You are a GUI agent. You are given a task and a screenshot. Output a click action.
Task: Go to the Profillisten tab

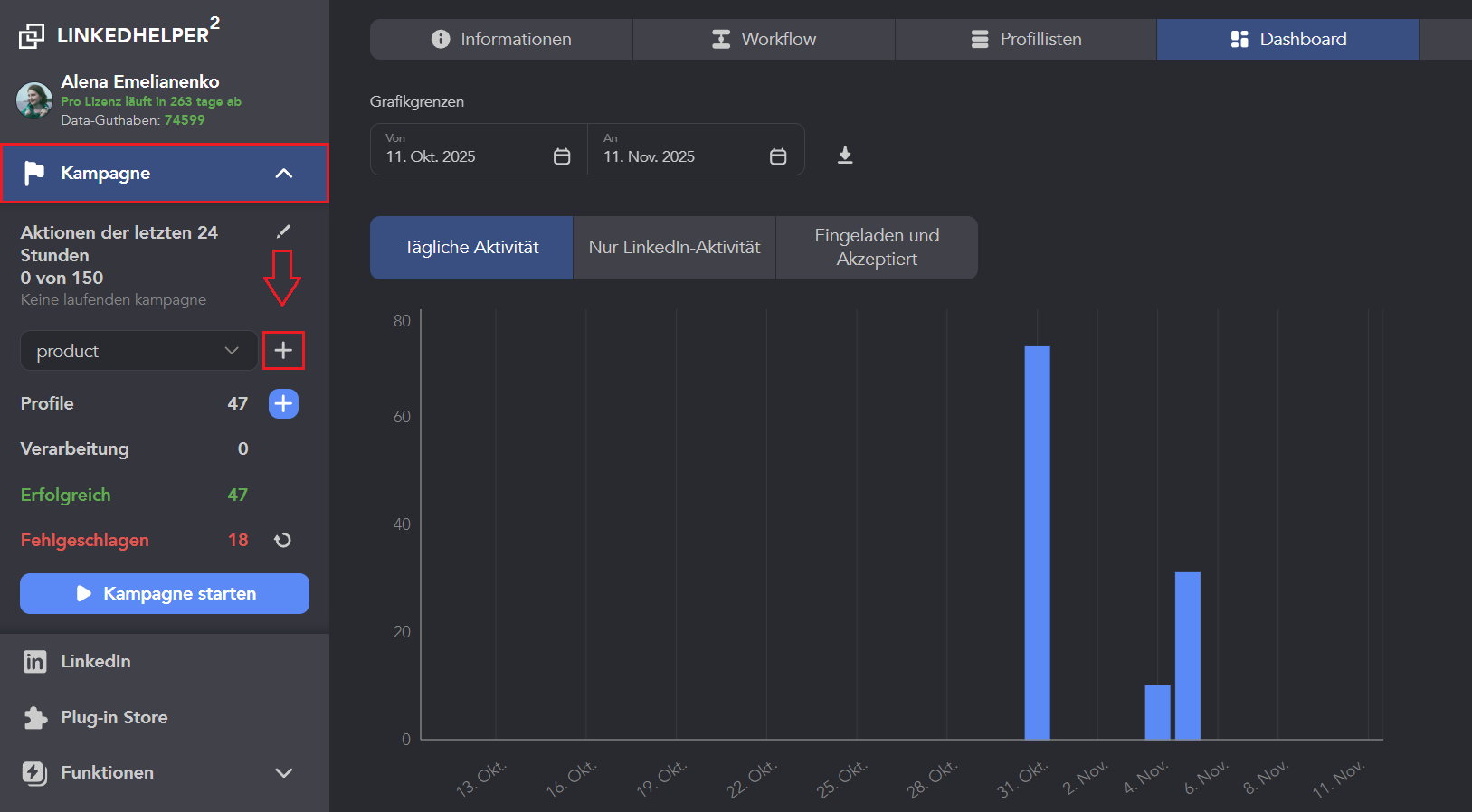tap(1026, 40)
